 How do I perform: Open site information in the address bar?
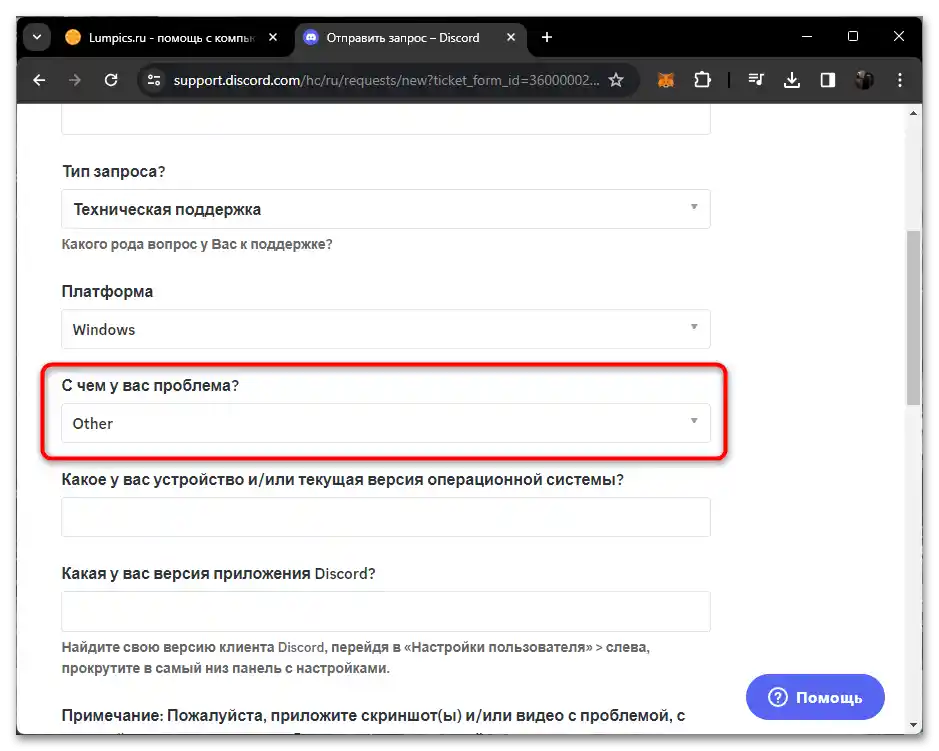(152, 80)
